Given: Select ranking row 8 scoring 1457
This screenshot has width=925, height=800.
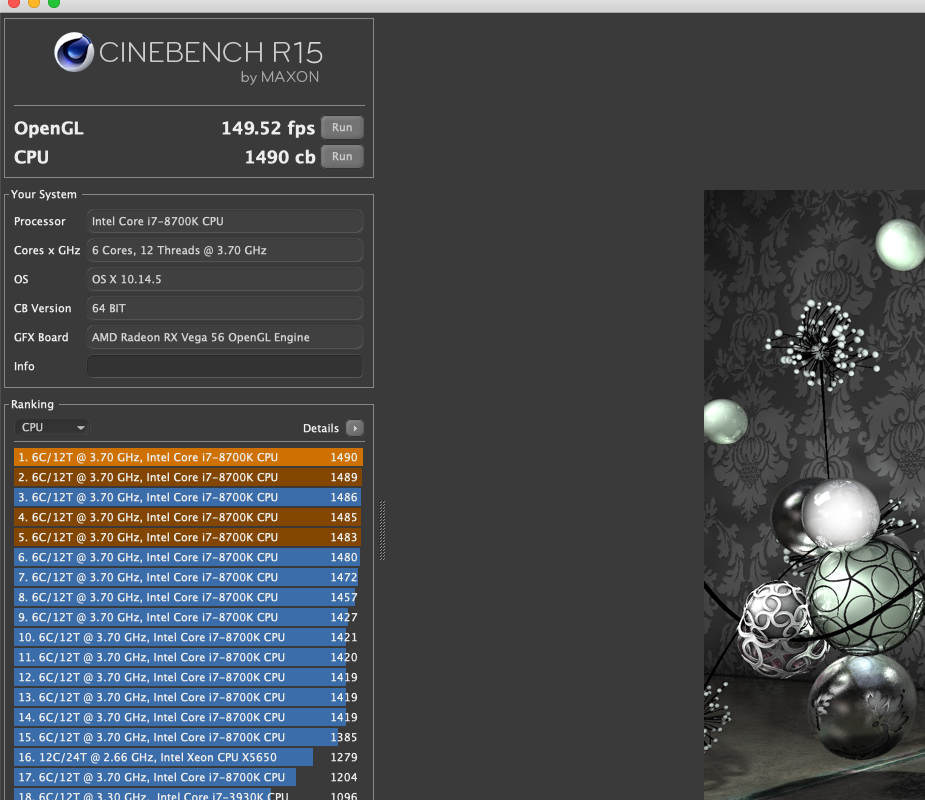Looking at the screenshot, I should tap(188, 598).
